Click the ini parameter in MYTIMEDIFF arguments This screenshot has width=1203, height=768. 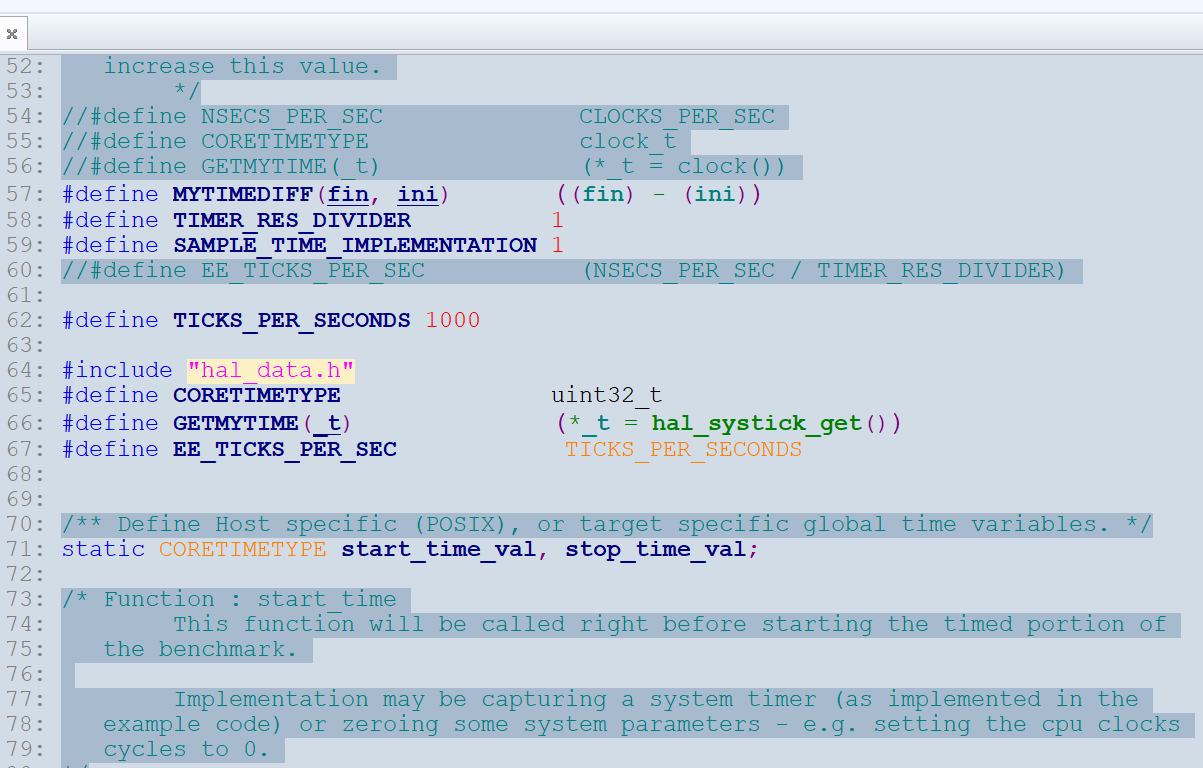click(x=418, y=194)
